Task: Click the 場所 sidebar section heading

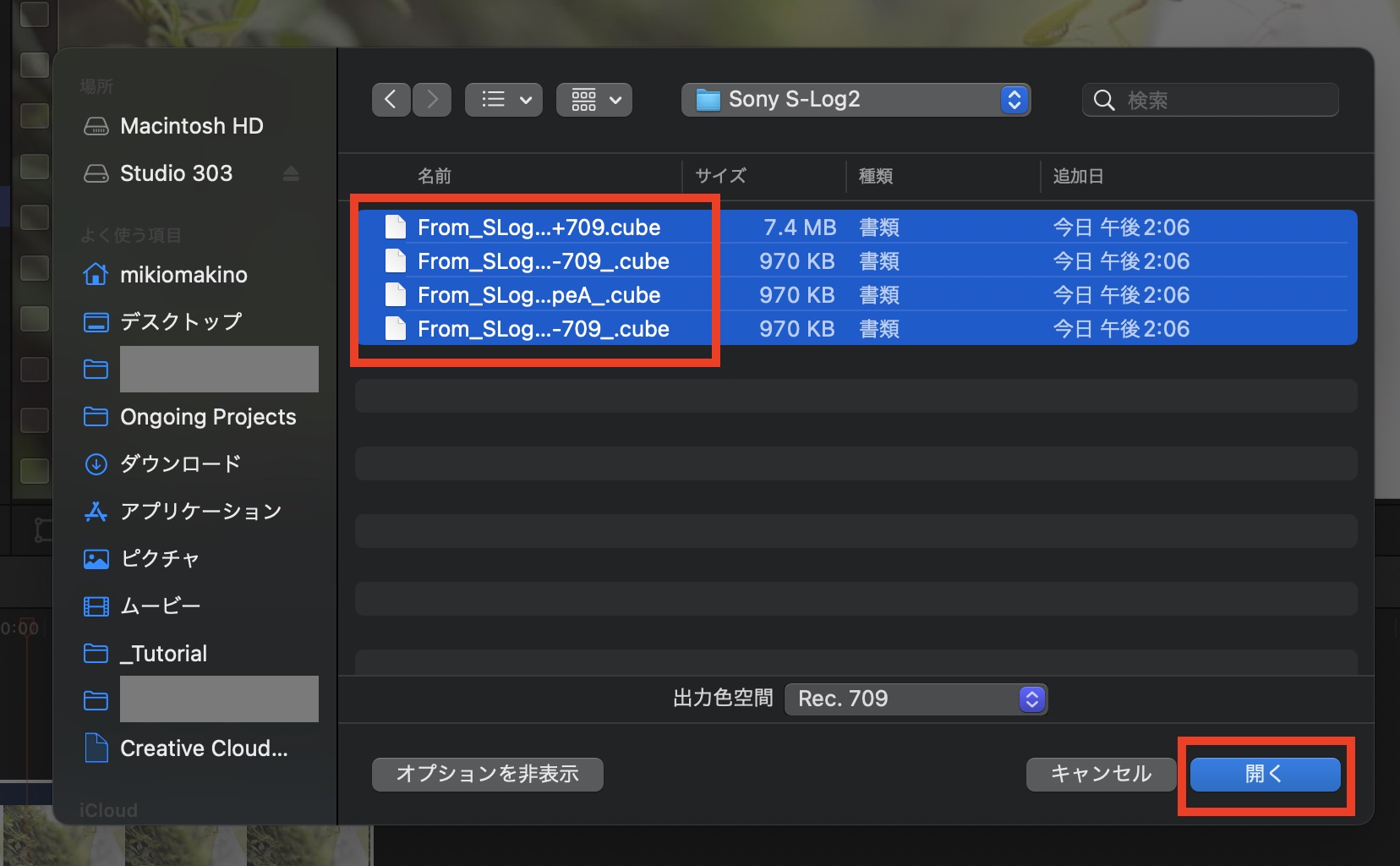Action: click(x=96, y=86)
